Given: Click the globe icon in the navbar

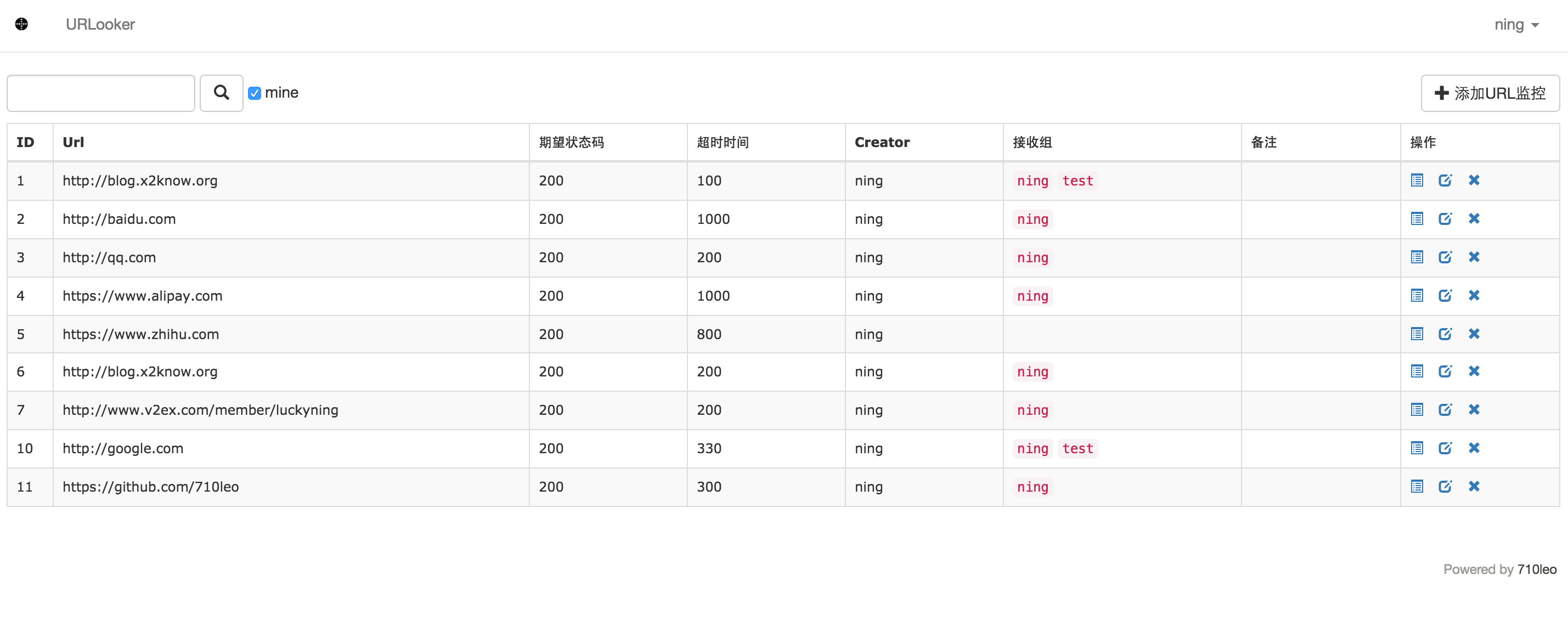Looking at the screenshot, I should pyautogui.click(x=22, y=24).
